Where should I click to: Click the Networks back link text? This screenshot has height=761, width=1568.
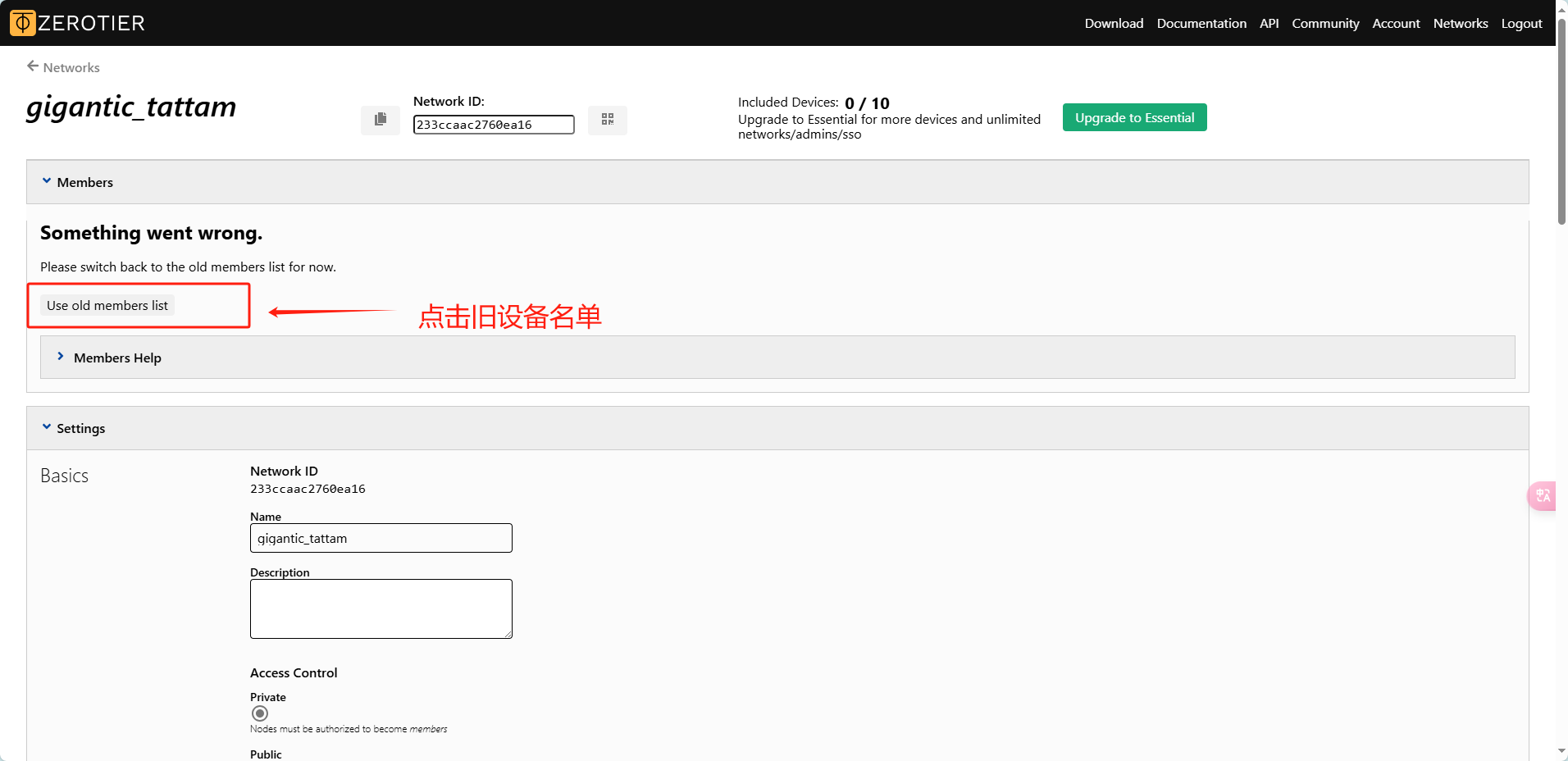(x=71, y=67)
